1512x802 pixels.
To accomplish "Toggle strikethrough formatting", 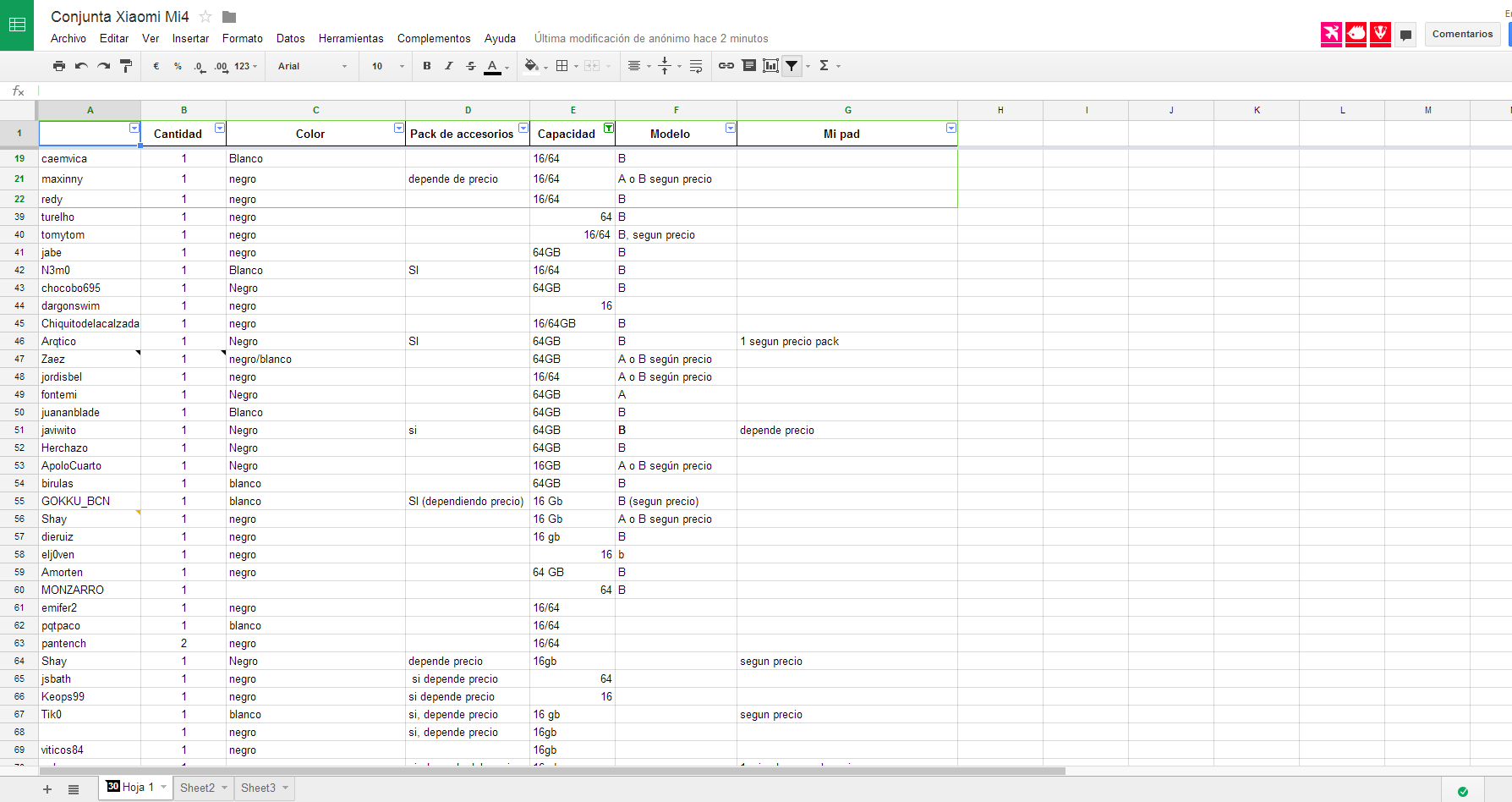I will point(471,66).
